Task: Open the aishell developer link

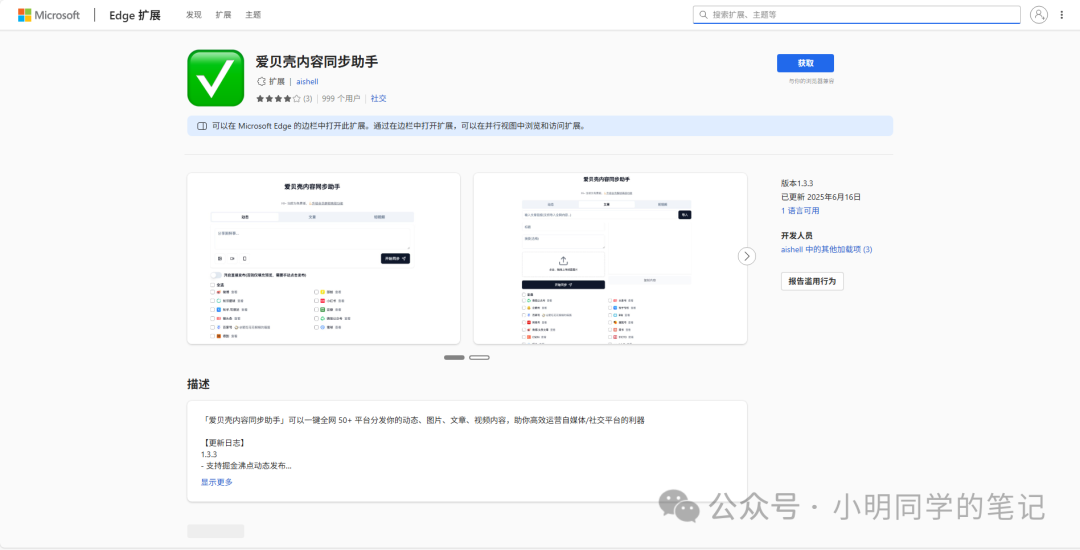Action: pyautogui.click(x=307, y=81)
